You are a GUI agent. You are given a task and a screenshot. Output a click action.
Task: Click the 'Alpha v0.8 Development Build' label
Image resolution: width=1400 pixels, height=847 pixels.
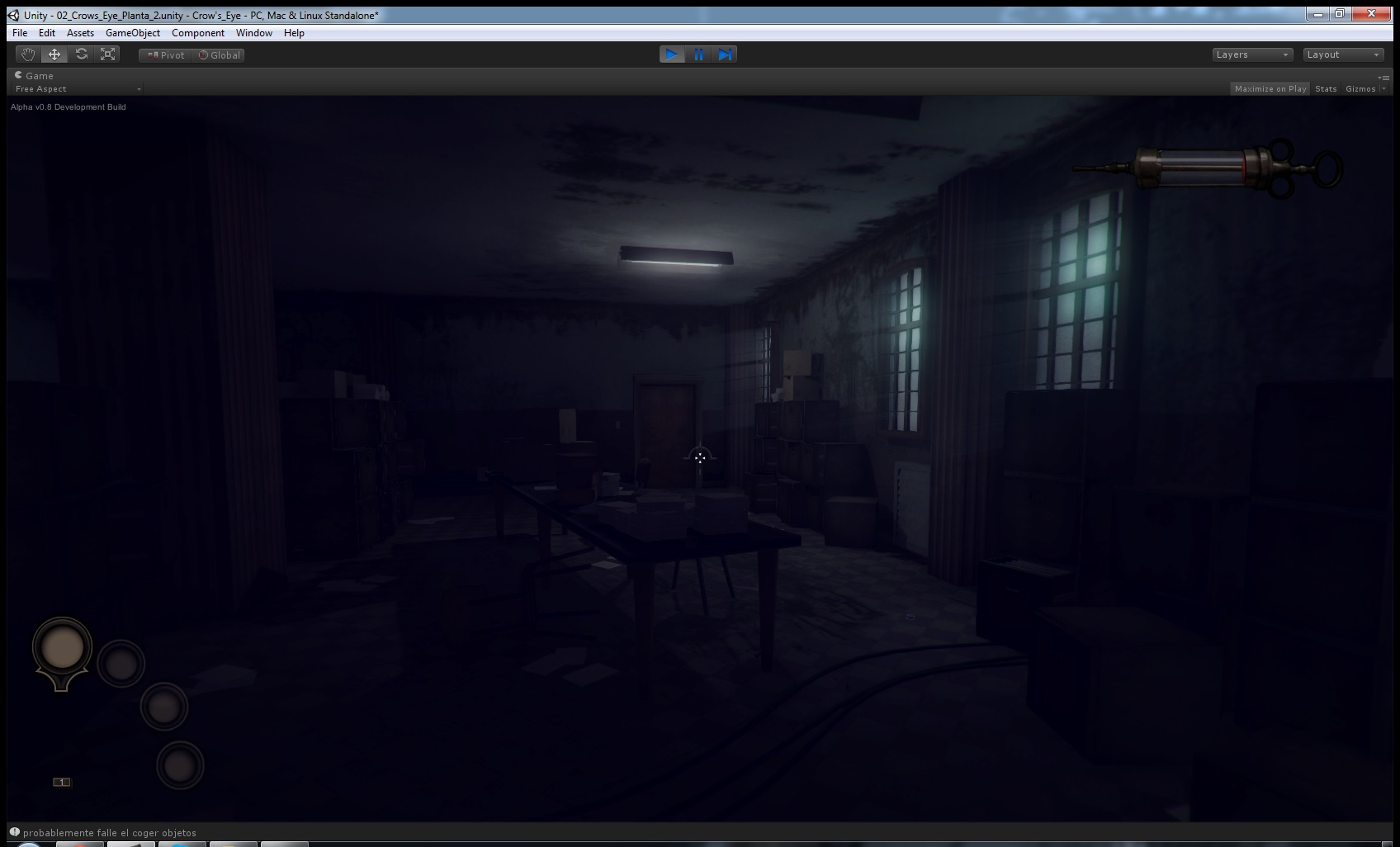click(x=69, y=107)
